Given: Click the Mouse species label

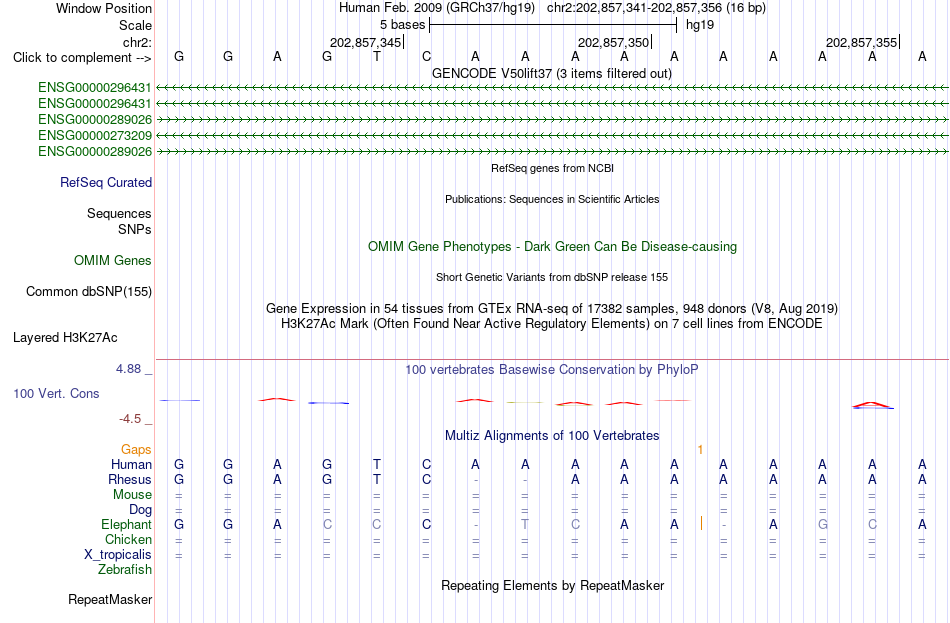Looking at the screenshot, I should click(x=131, y=495).
